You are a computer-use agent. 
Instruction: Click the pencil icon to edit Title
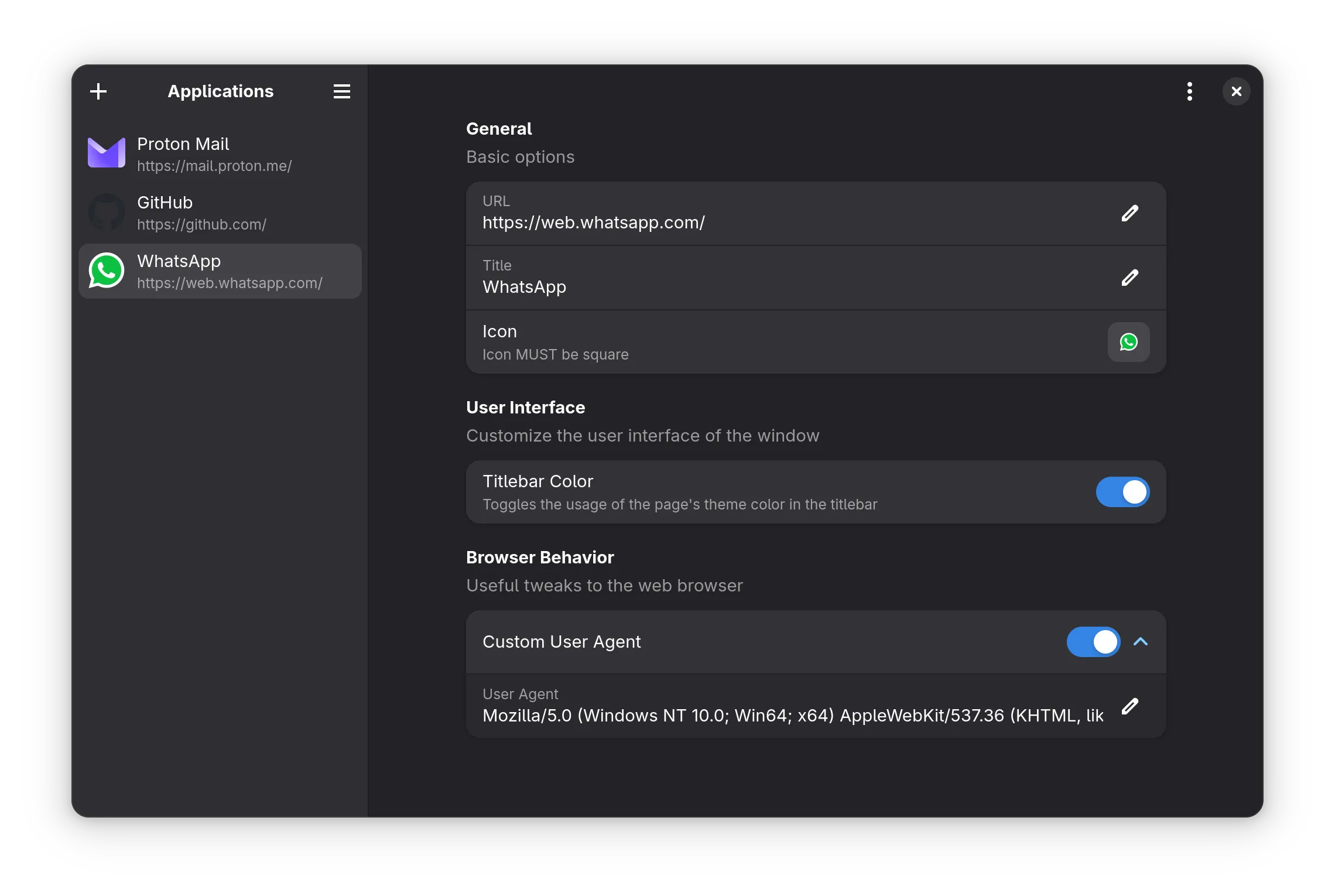tap(1129, 278)
